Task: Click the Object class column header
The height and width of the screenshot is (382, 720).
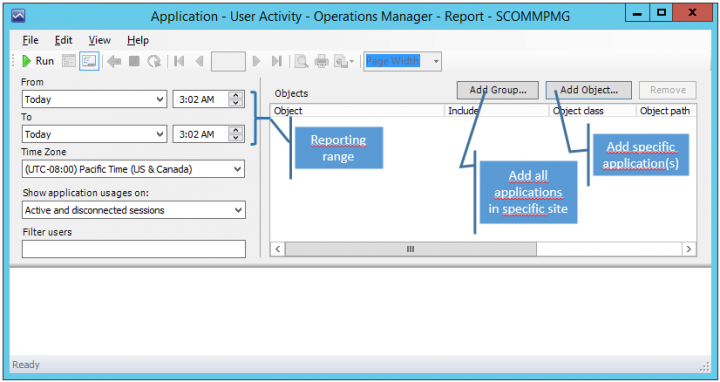Action: pos(593,111)
